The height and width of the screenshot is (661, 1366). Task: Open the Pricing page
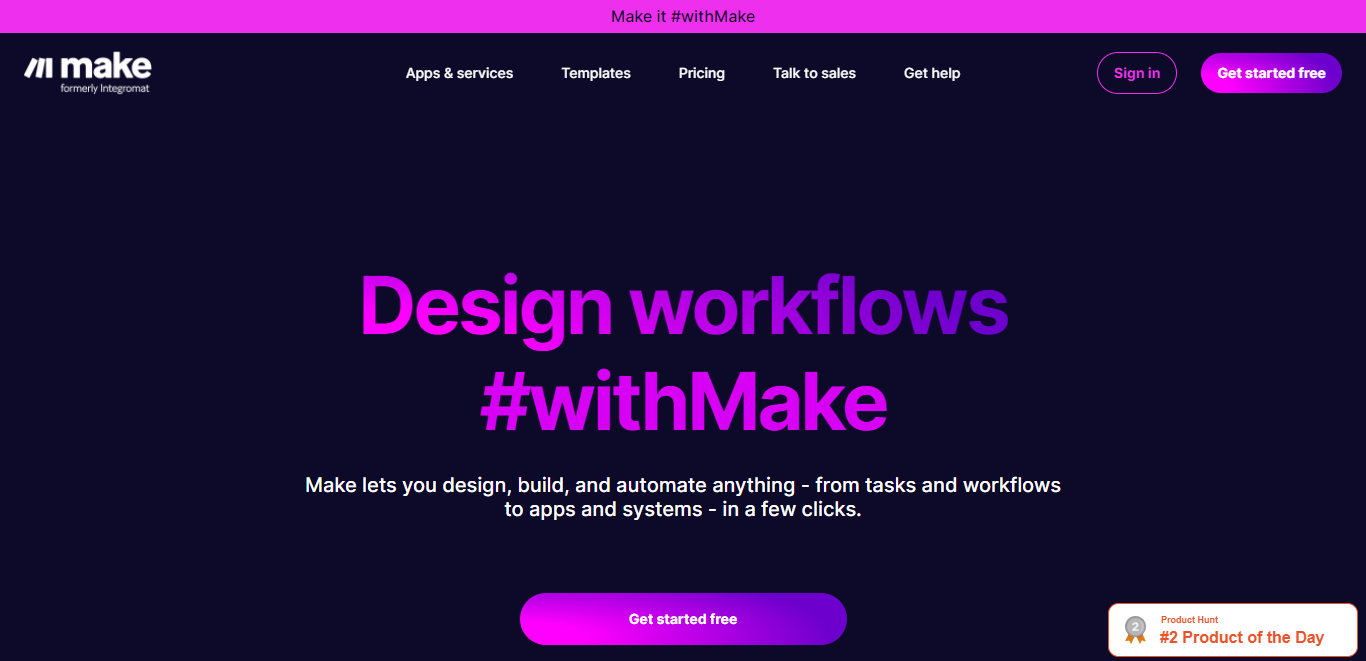pyautogui.click(x=701, y=73)
